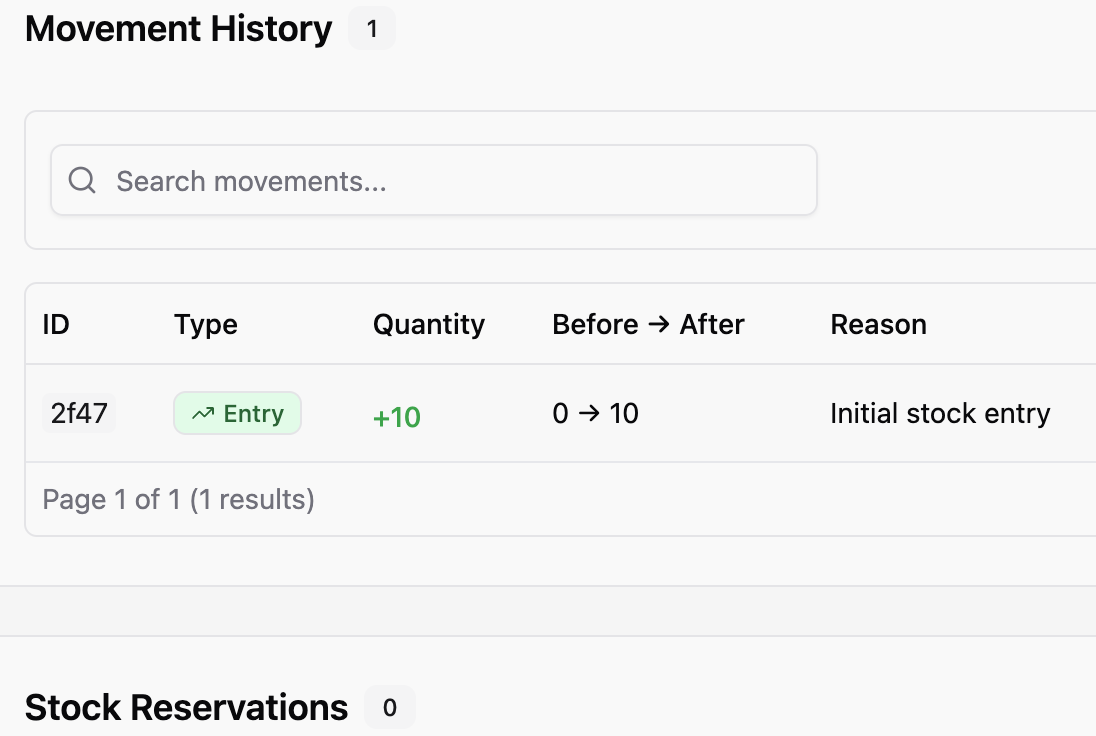Image resolution: width=1096 pixels, height=736 pixels.
Task: Open movement ID 2f47
Action: point(79,414)
